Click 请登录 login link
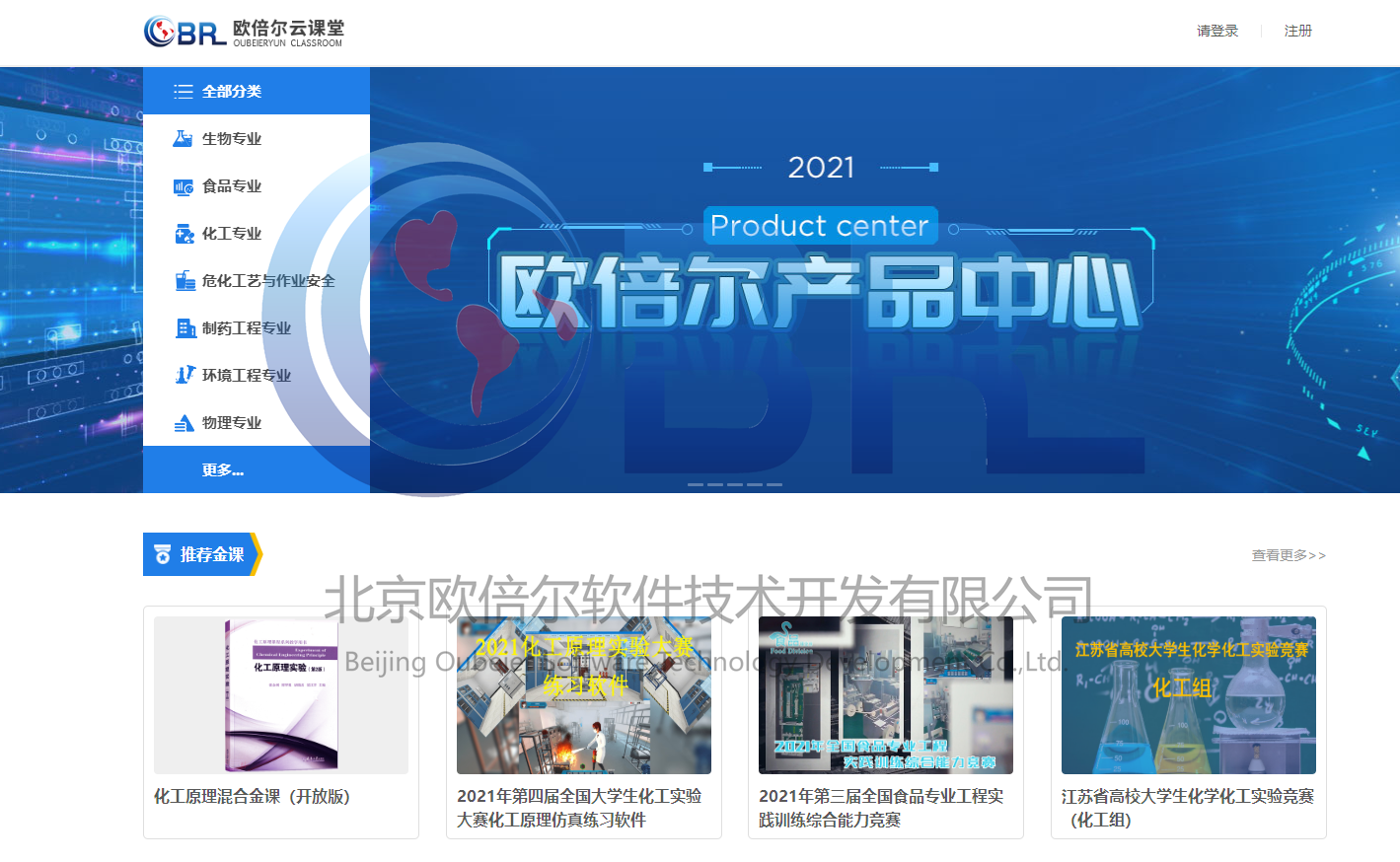 coord(1217,31)
